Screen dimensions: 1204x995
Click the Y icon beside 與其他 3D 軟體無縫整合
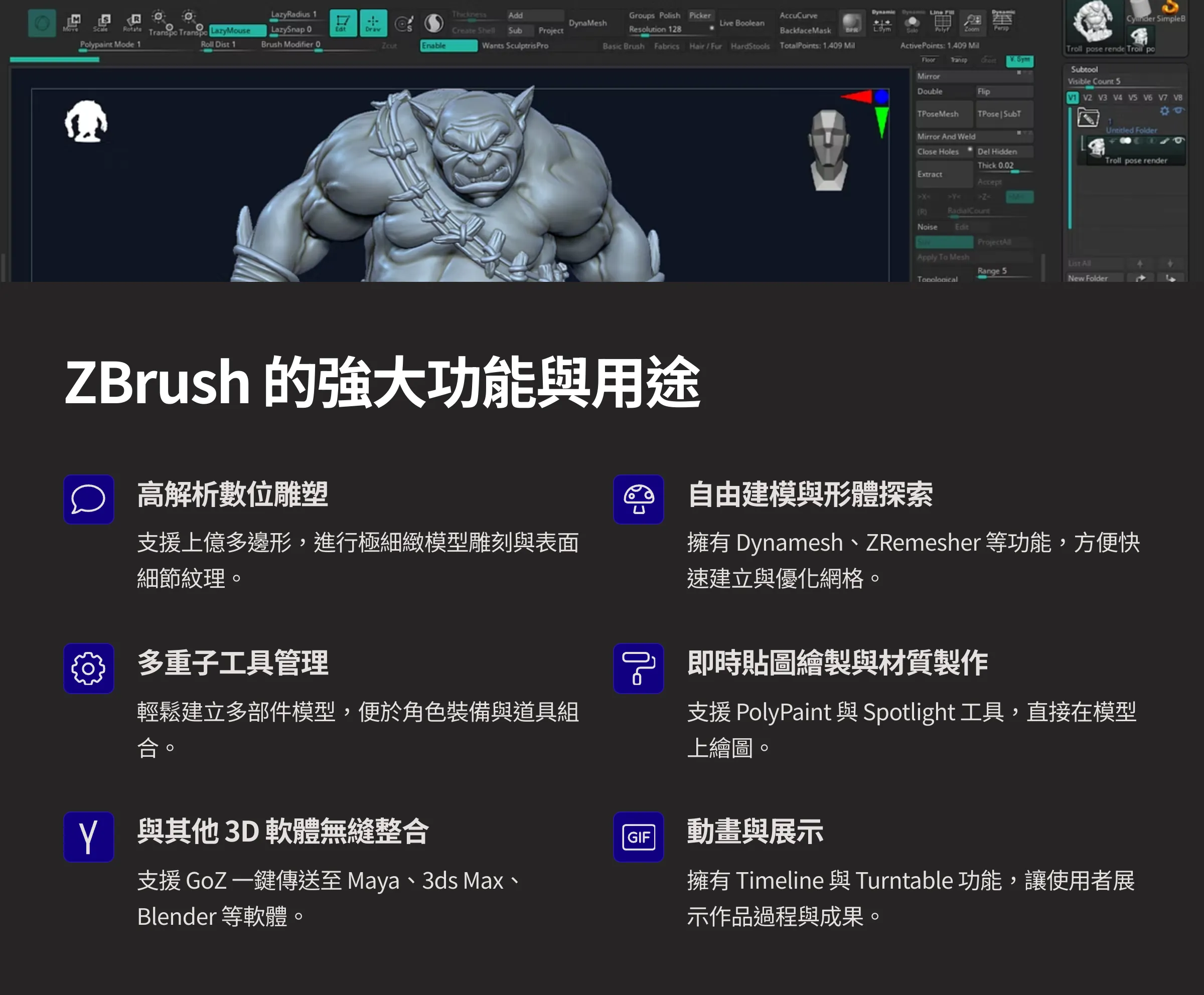coord(88,836)
